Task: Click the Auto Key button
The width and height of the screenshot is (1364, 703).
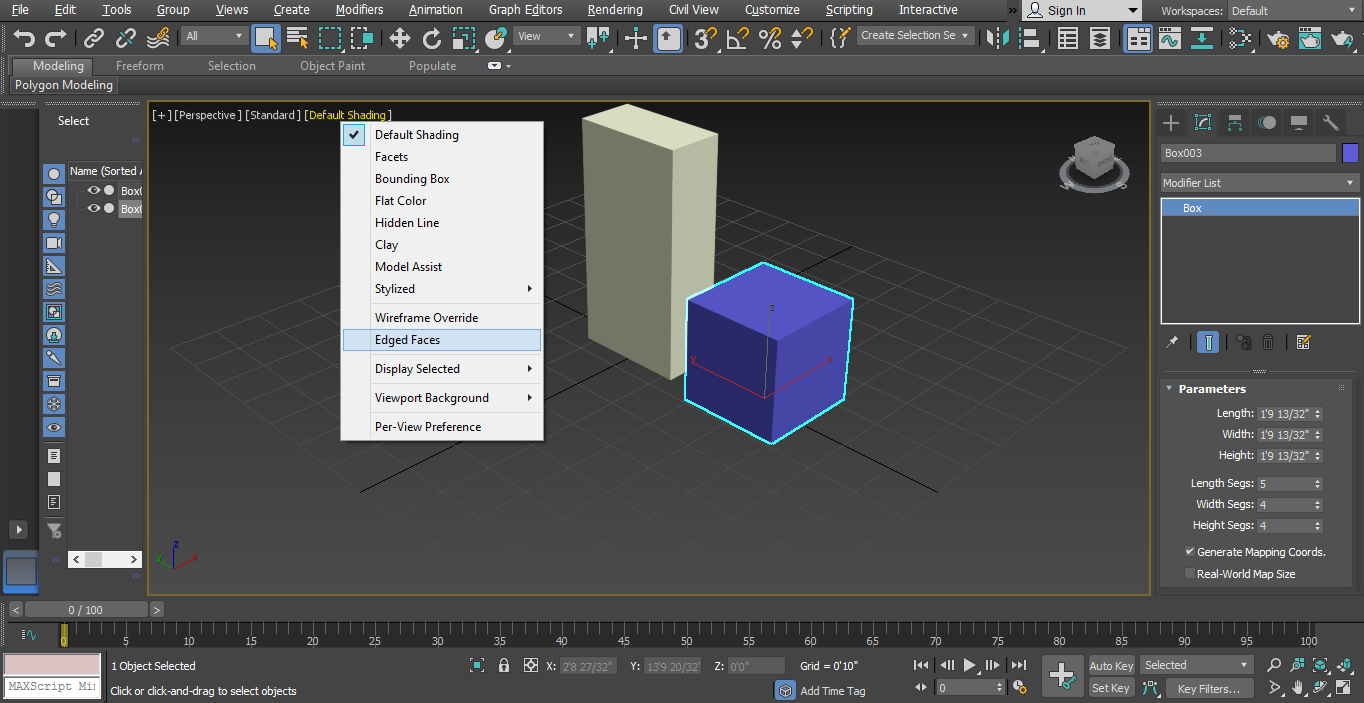Action: (1111, 666)
